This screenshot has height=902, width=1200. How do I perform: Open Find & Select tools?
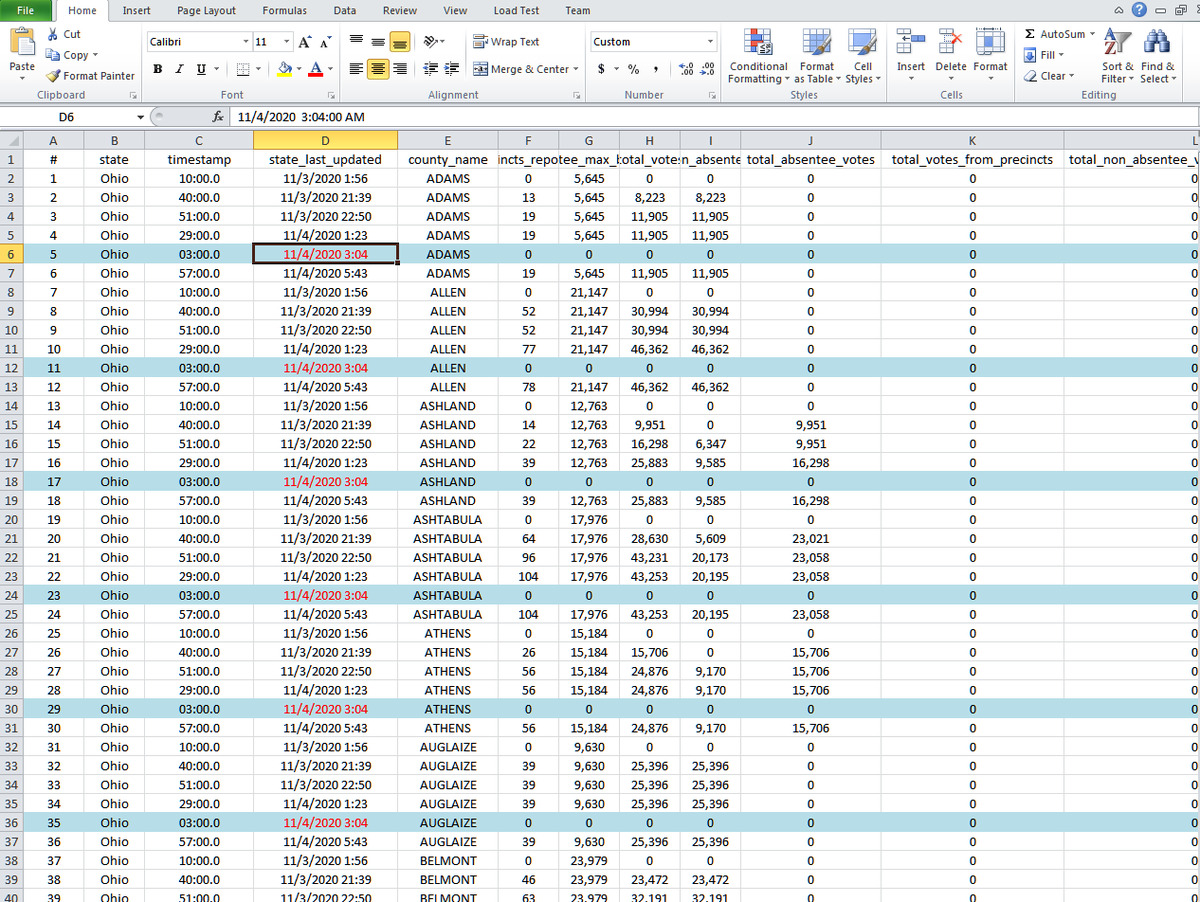(x=1157, y=56)
